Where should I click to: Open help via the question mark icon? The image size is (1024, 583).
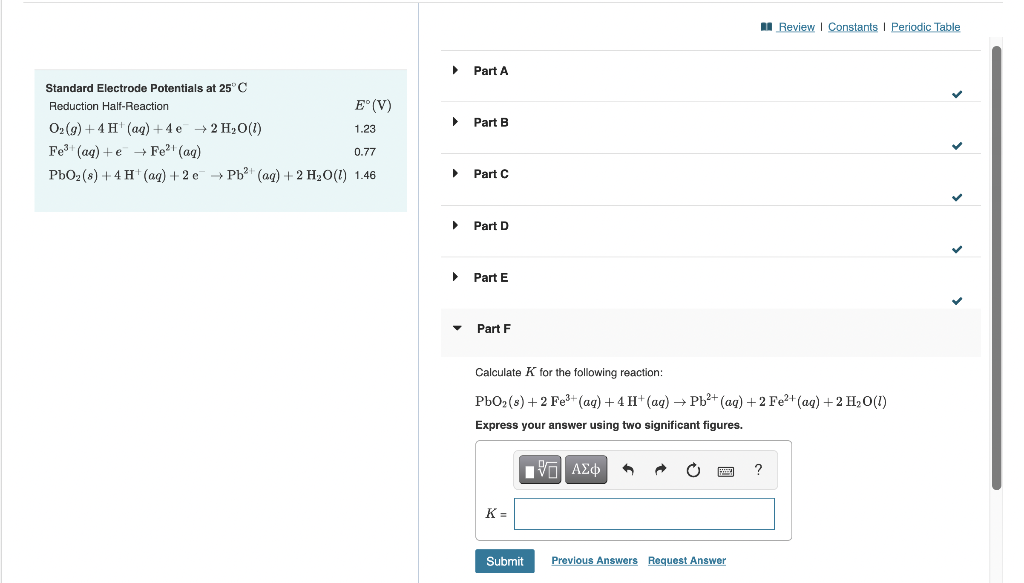tap(758, 469)
